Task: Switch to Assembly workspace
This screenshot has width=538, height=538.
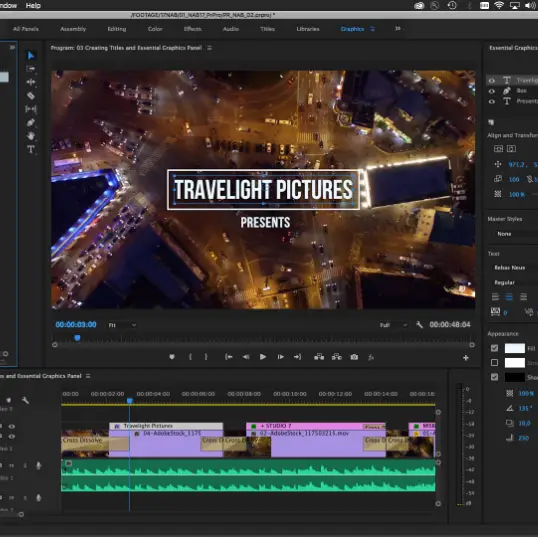Action: click(73, 29)
